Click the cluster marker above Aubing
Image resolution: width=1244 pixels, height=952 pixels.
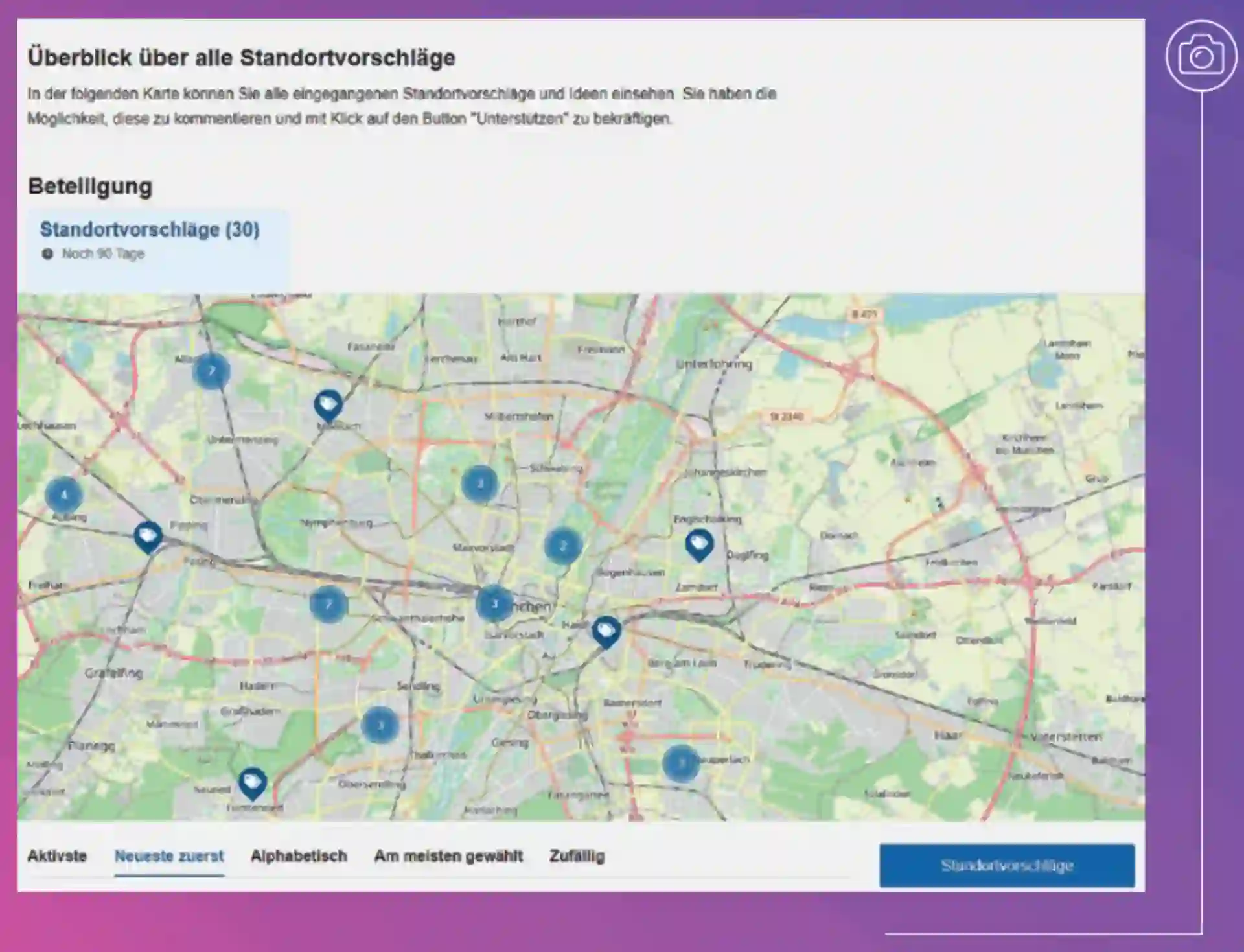63,495
